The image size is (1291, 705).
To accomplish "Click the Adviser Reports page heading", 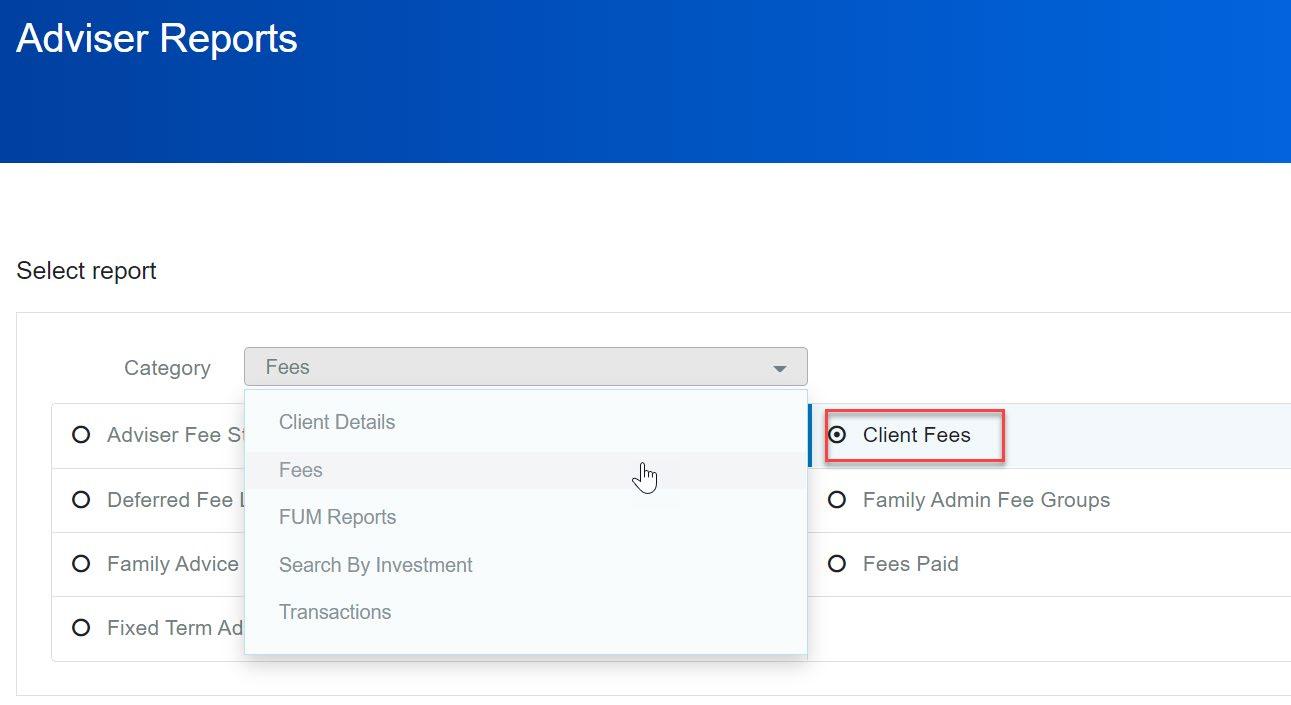I will point(157,39).
